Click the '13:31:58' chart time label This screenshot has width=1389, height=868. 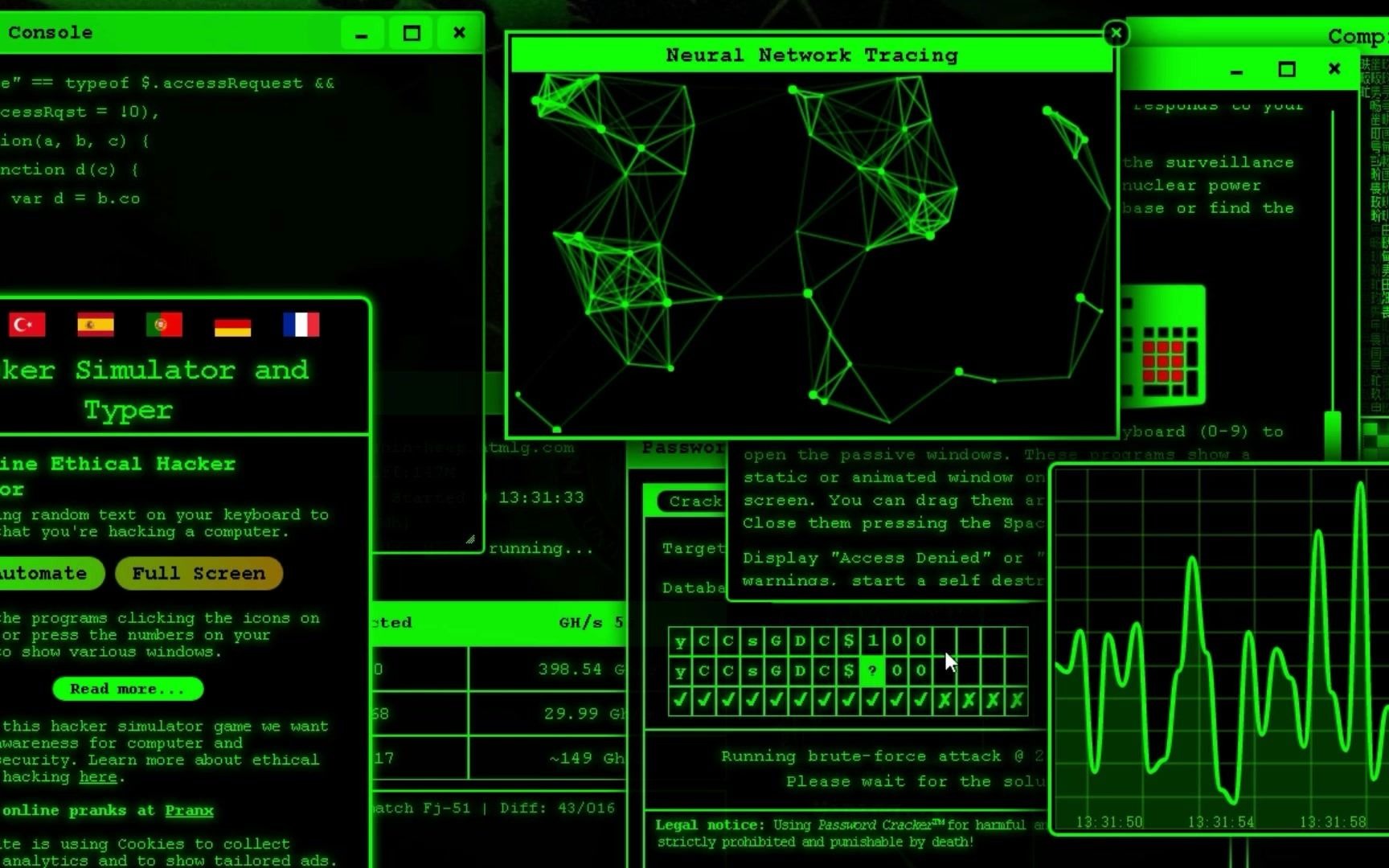1333,822
